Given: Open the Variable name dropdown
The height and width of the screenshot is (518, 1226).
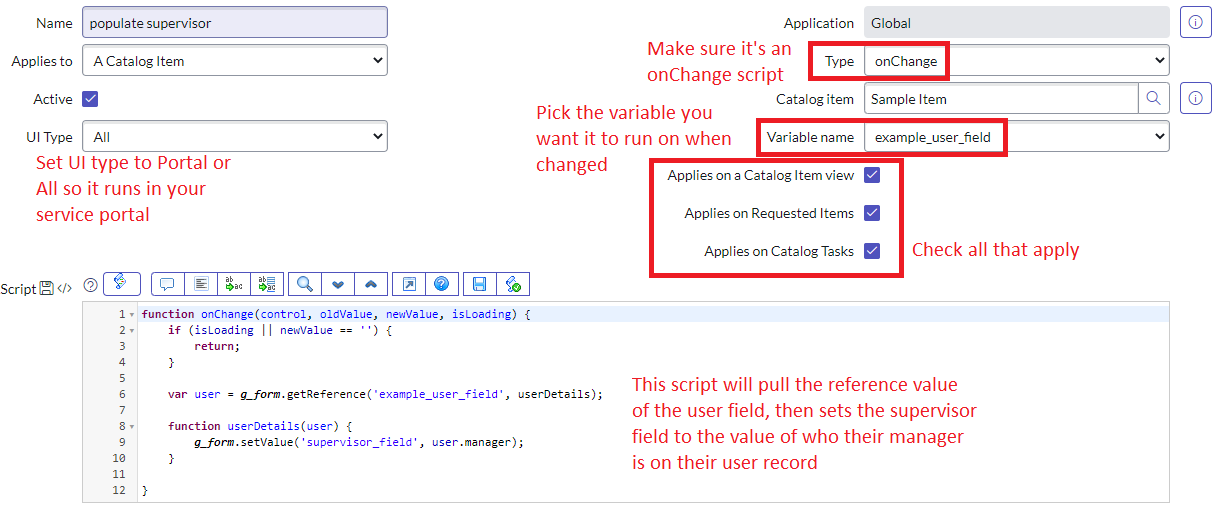Looking at the screenshot, I should (x=1016, y=136).
